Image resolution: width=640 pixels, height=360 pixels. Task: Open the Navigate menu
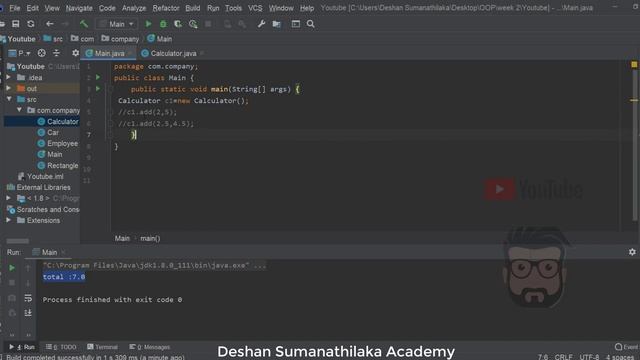coord(79,8)
